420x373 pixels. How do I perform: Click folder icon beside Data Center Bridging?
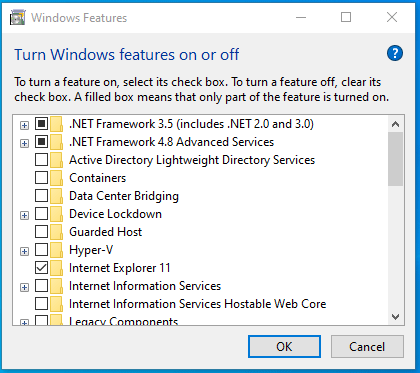pos(57,196)
